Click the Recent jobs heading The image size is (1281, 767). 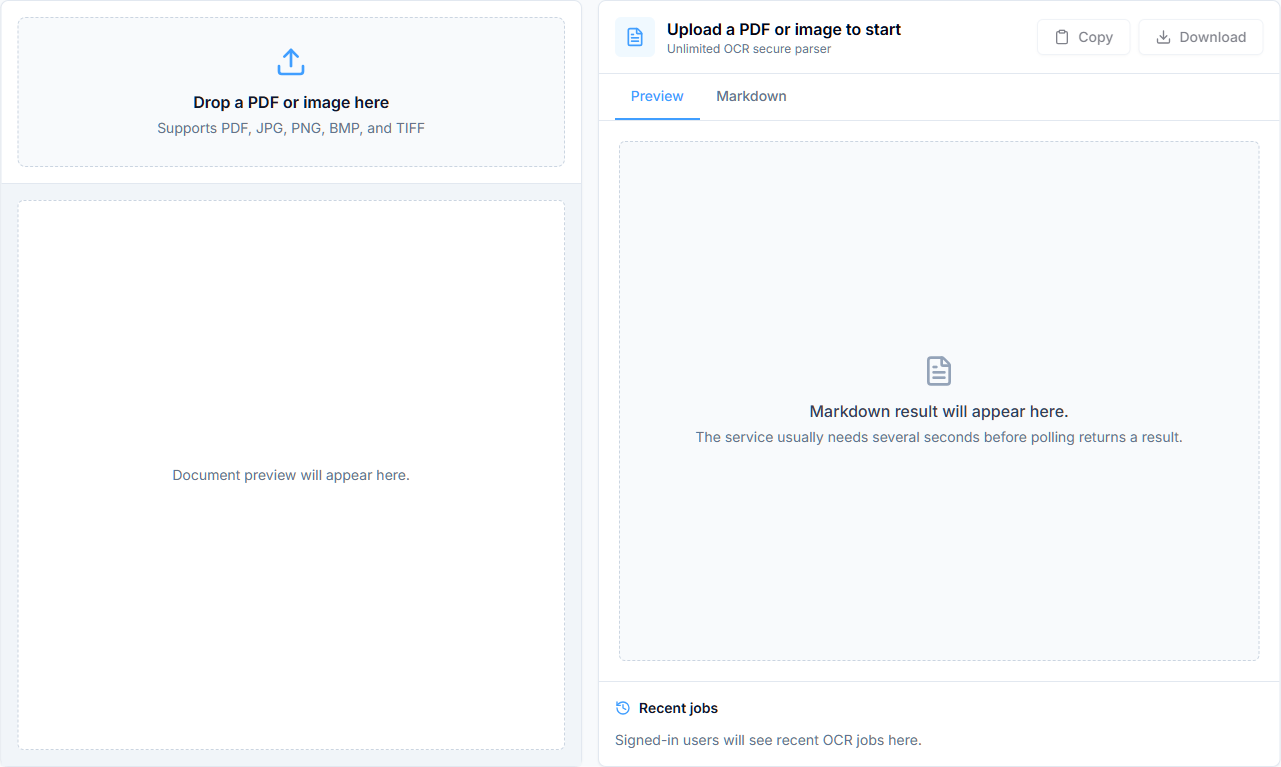click(678, 708)
